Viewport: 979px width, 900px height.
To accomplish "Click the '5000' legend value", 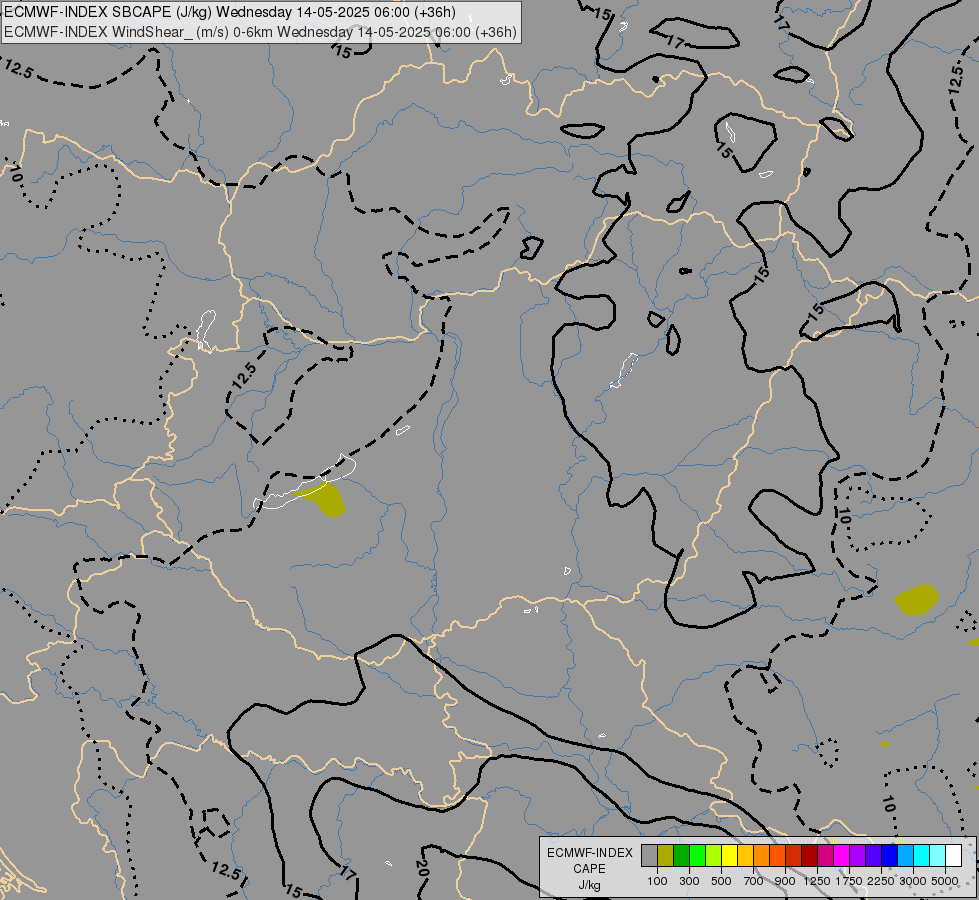I will pos(945,881).
